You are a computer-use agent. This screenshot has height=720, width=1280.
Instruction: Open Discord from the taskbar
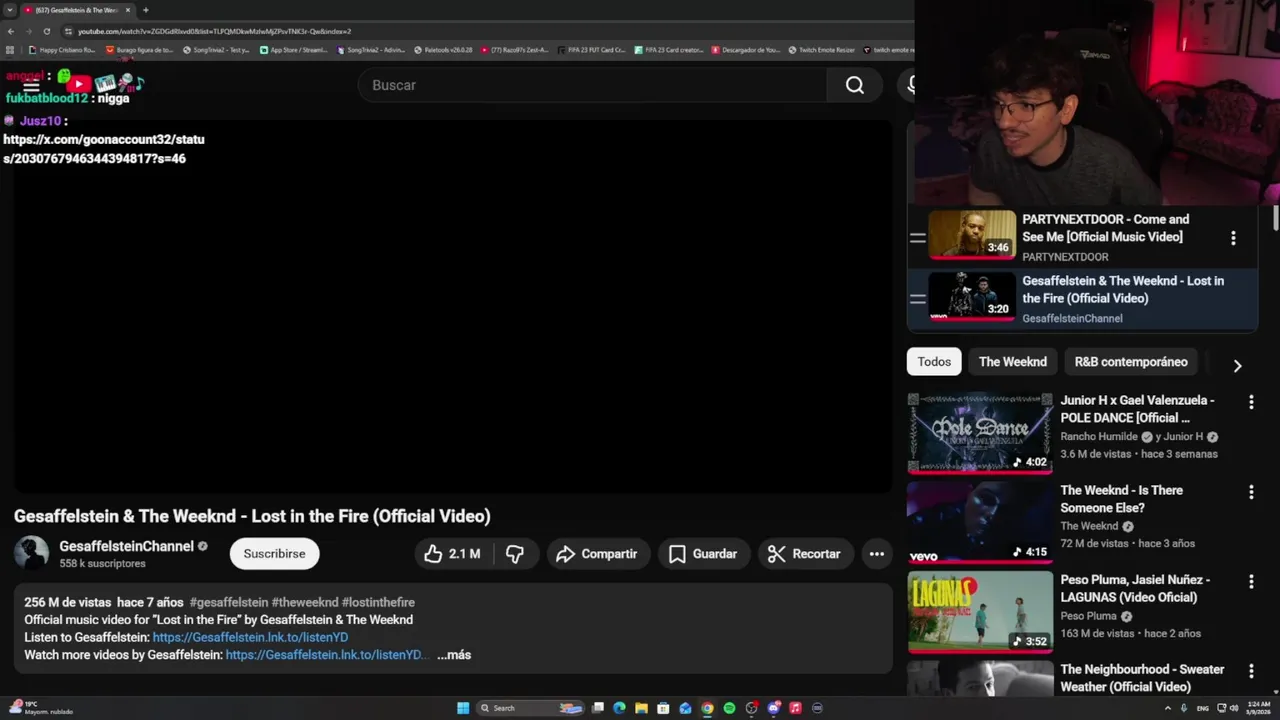coord(774,708)
